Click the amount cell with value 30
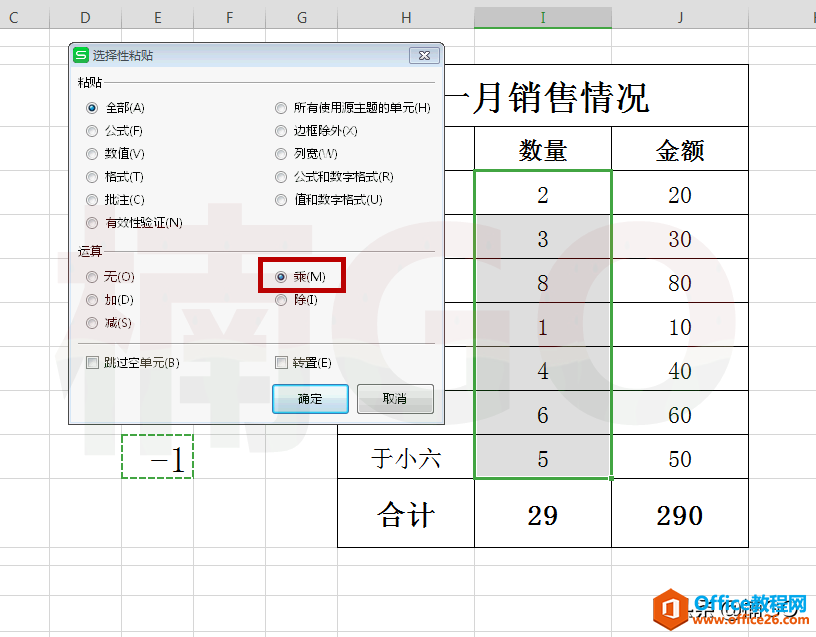Image resolution: width=816 pixels, height=637 pixels. (680, 237)
